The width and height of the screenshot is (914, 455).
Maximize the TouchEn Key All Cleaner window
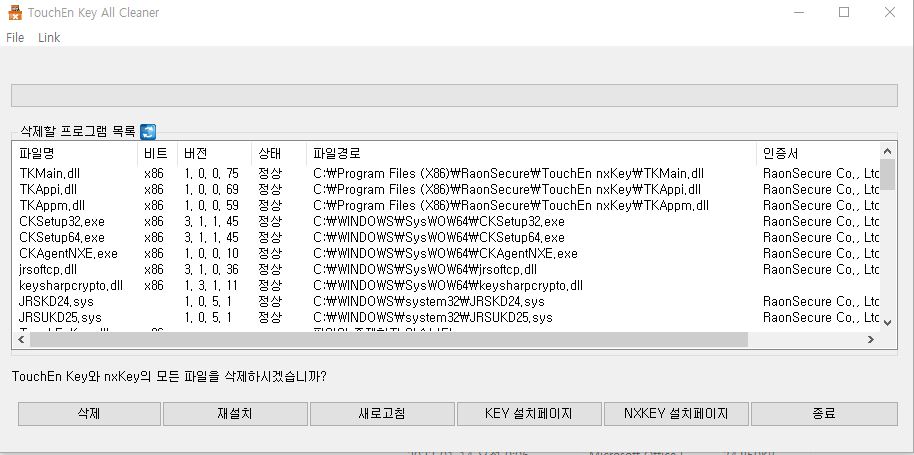844,12
